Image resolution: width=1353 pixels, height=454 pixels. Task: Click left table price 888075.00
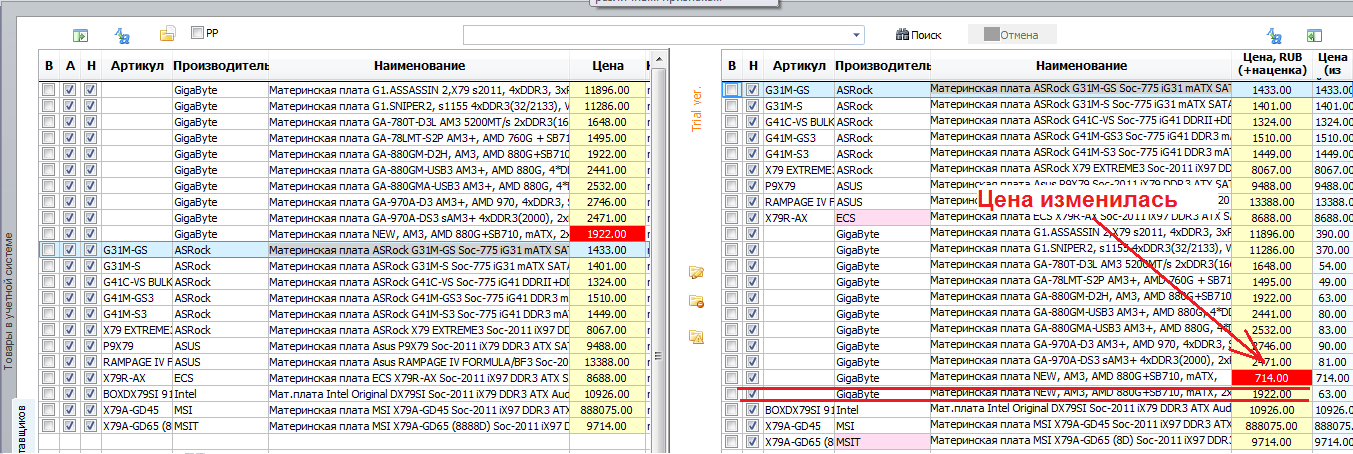(607, 410)
